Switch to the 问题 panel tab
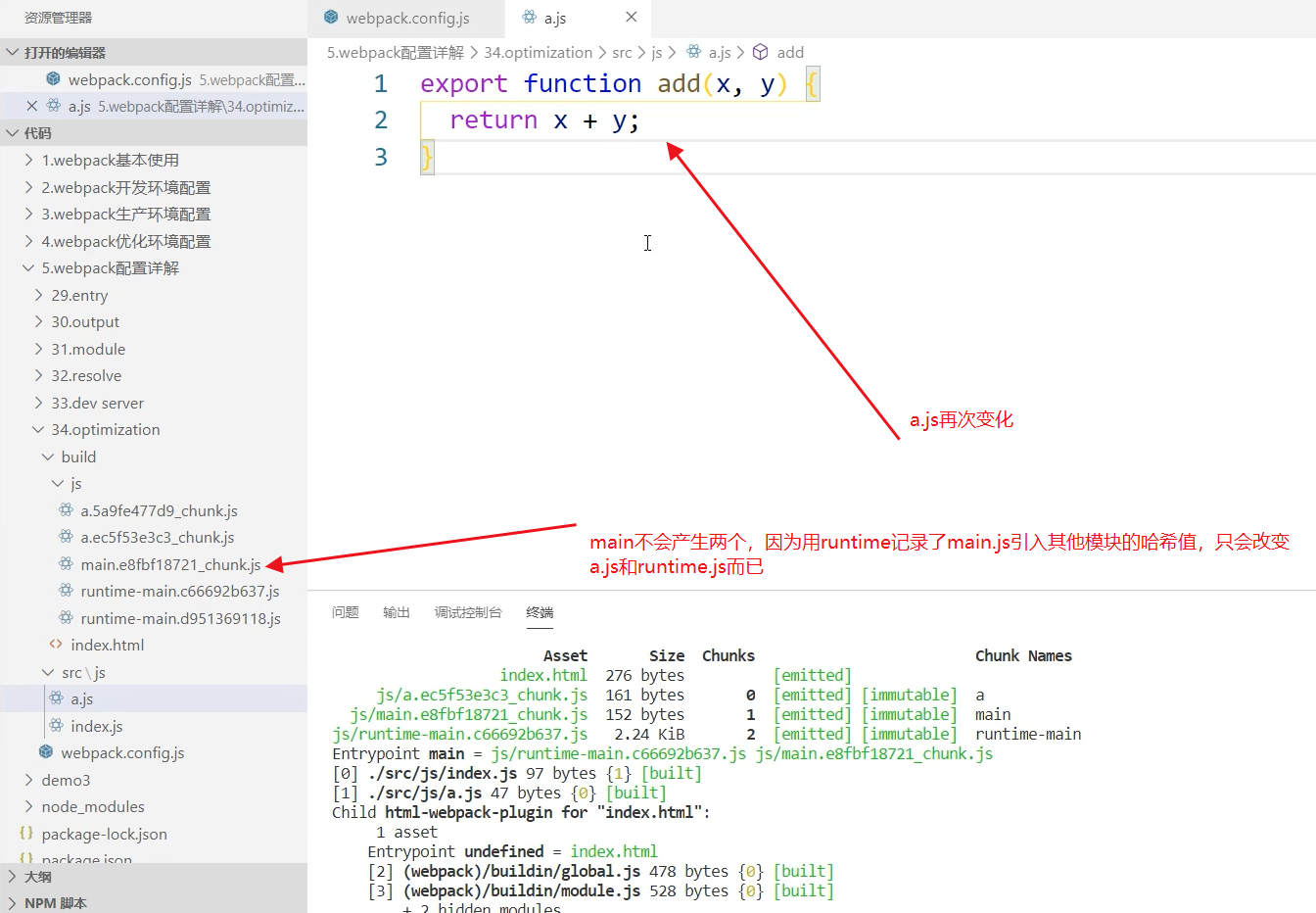The height and width of the screenshot is (913, 1316). [345, 612]
